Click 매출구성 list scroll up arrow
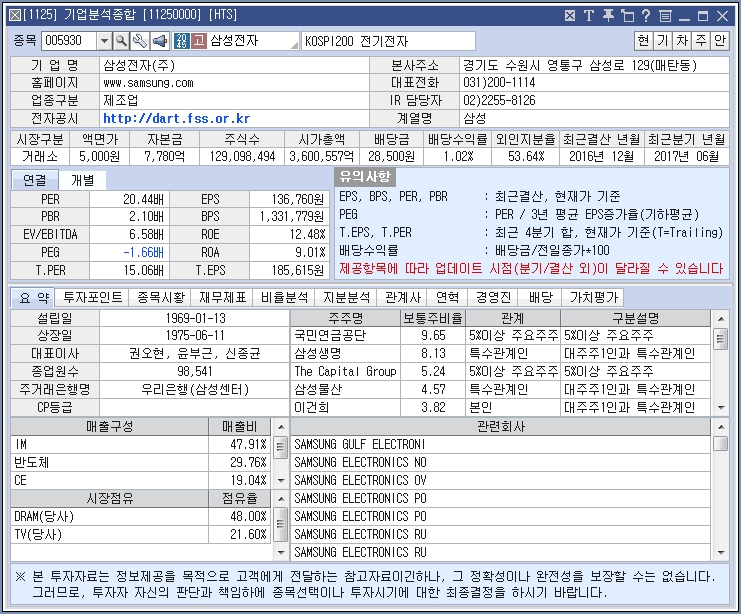This screenshot has width=741, height=614. [x=281, y=427]
